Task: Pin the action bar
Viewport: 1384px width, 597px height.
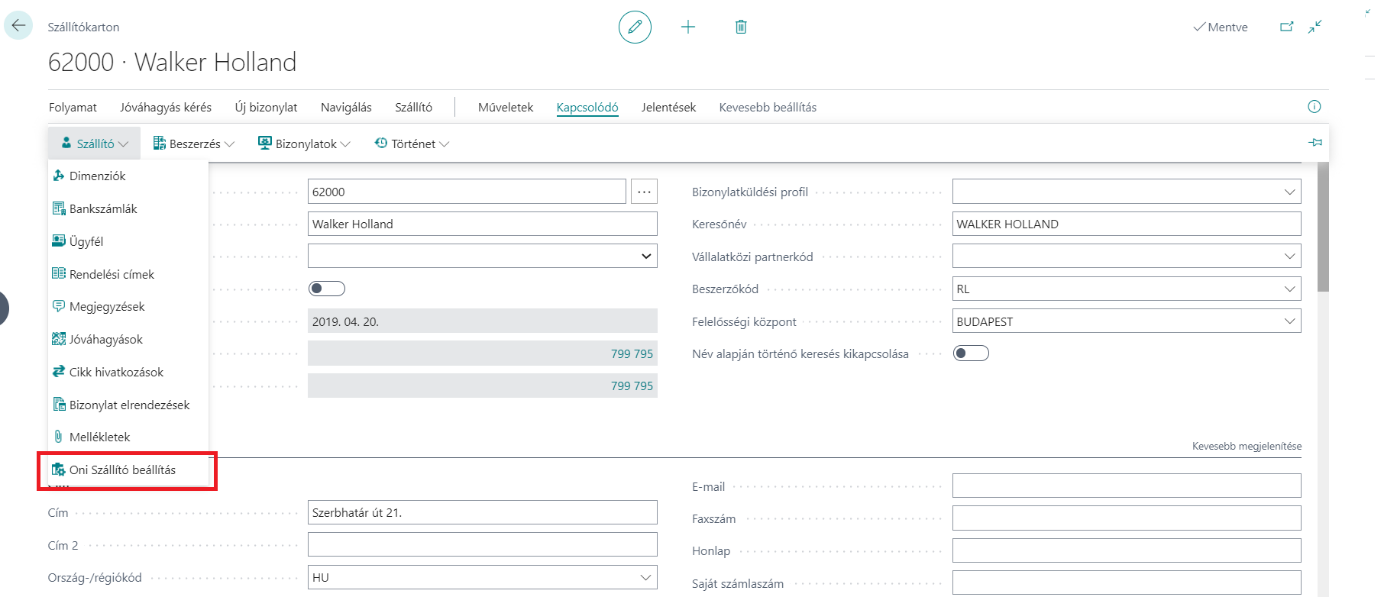Action: pos(1315,143)
